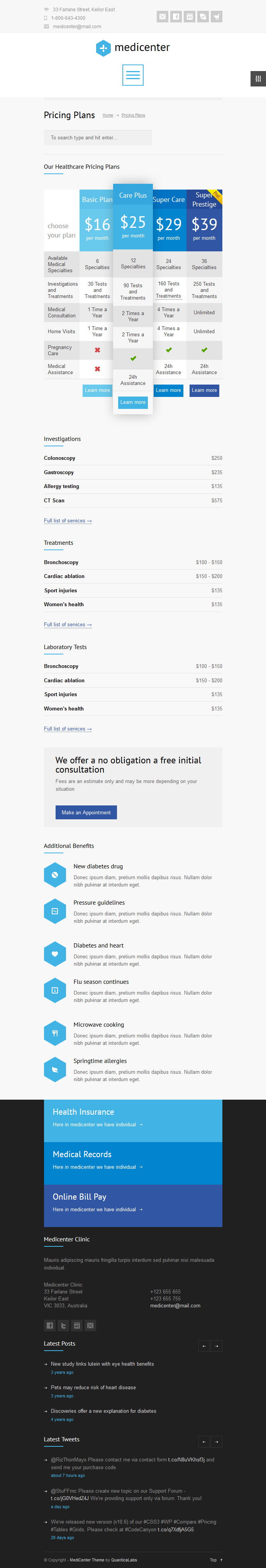Open the style selector sliders panel

[258, 78]
